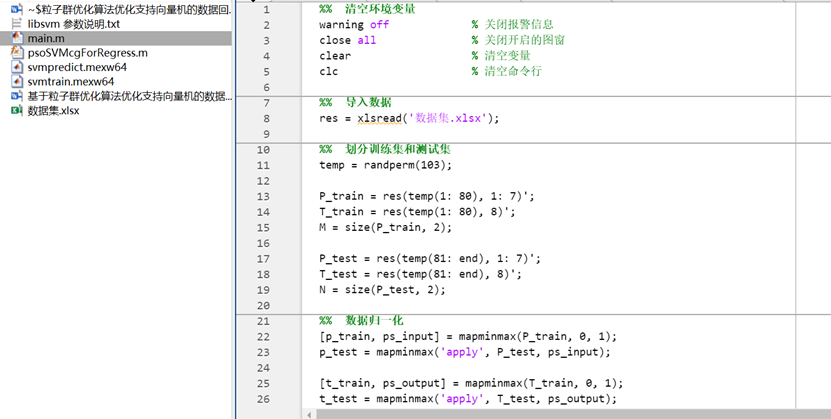This screenshot has height=419, width=831.
Task: Click the comment '% 清空变量'
Action: pyautogui.click(x=501, y=56)
